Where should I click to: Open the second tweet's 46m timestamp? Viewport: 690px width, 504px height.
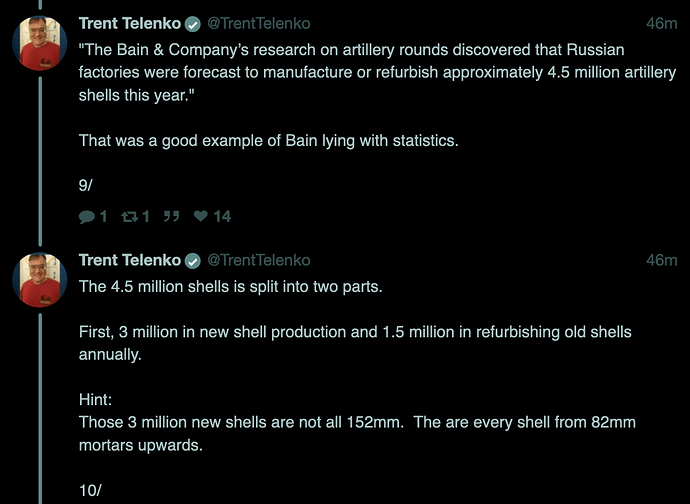pyautogui.click(x=661, y=261)
